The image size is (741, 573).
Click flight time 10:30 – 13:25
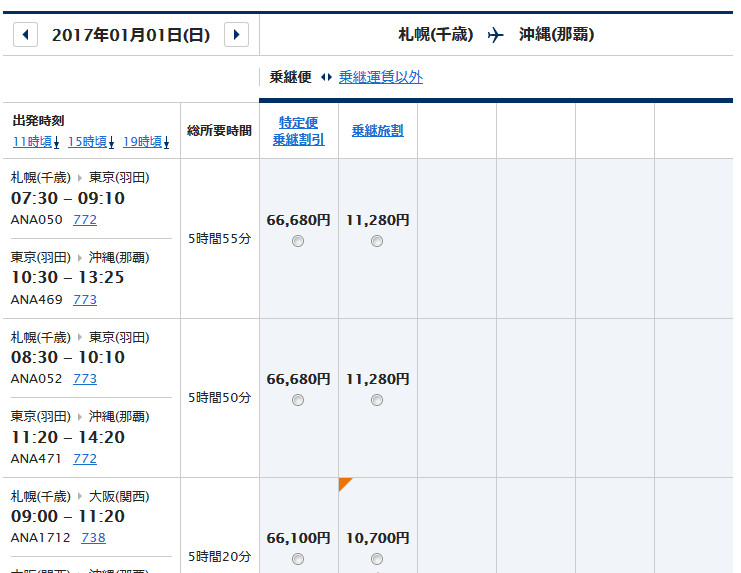pyautogui.click(x=68, y=277)
